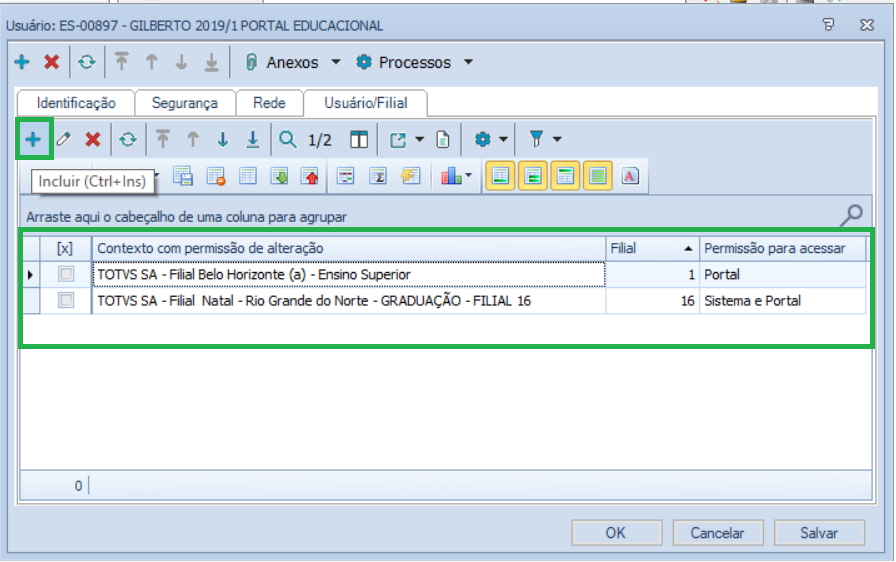The image size is (896, 562).
Task: Toggle yellow button with green indented bars
Action: (533, 176)
